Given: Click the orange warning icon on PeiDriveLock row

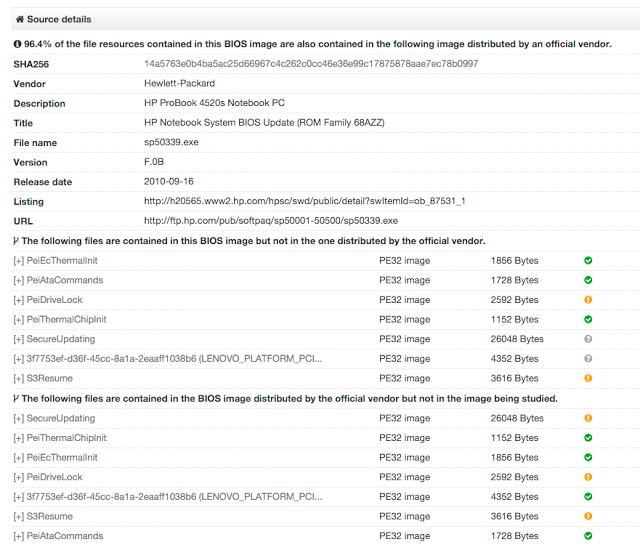Looking at the screenshot, I should [588, 300].
